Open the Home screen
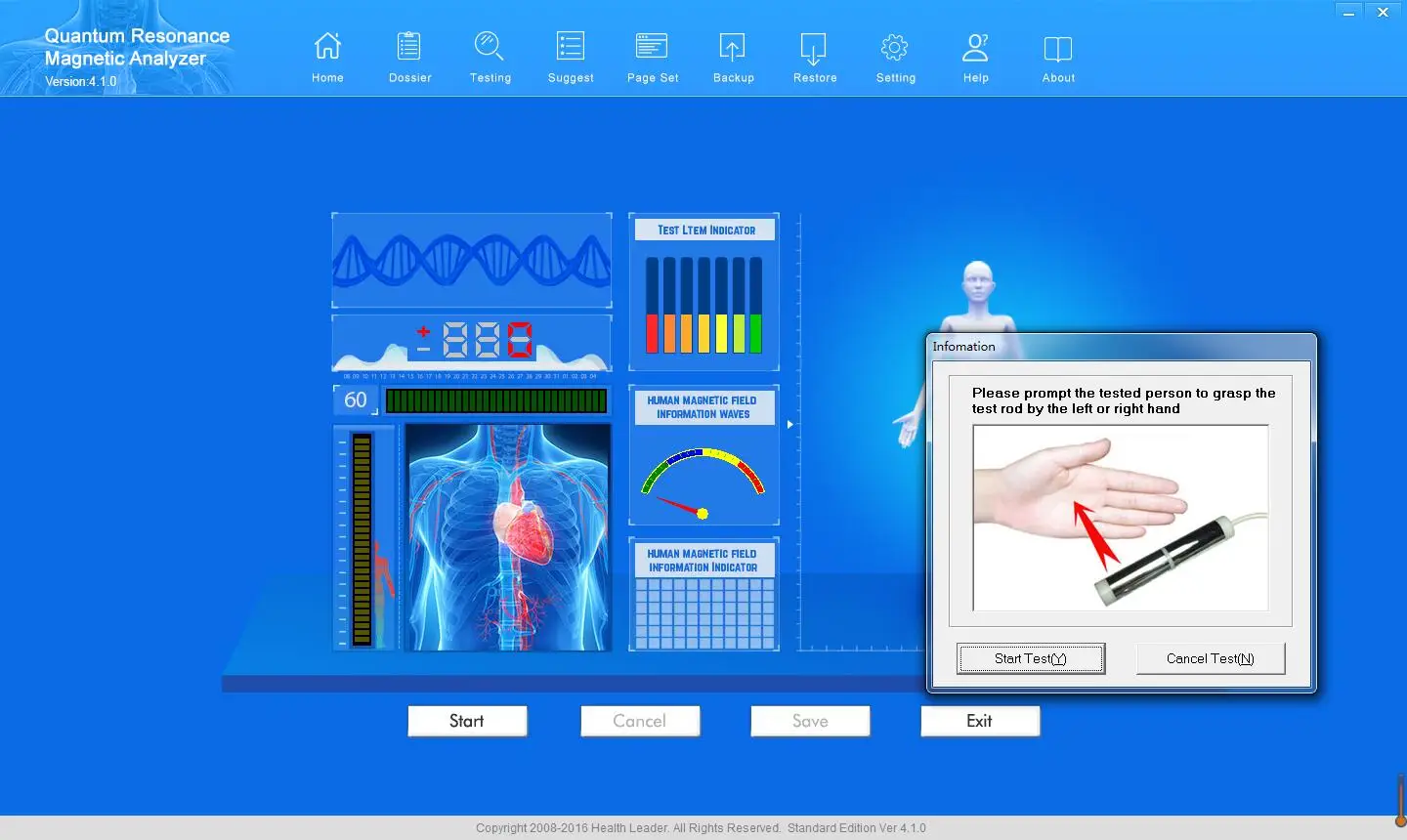Viewport: 1407px width, 840px height. tap(327, 56)
